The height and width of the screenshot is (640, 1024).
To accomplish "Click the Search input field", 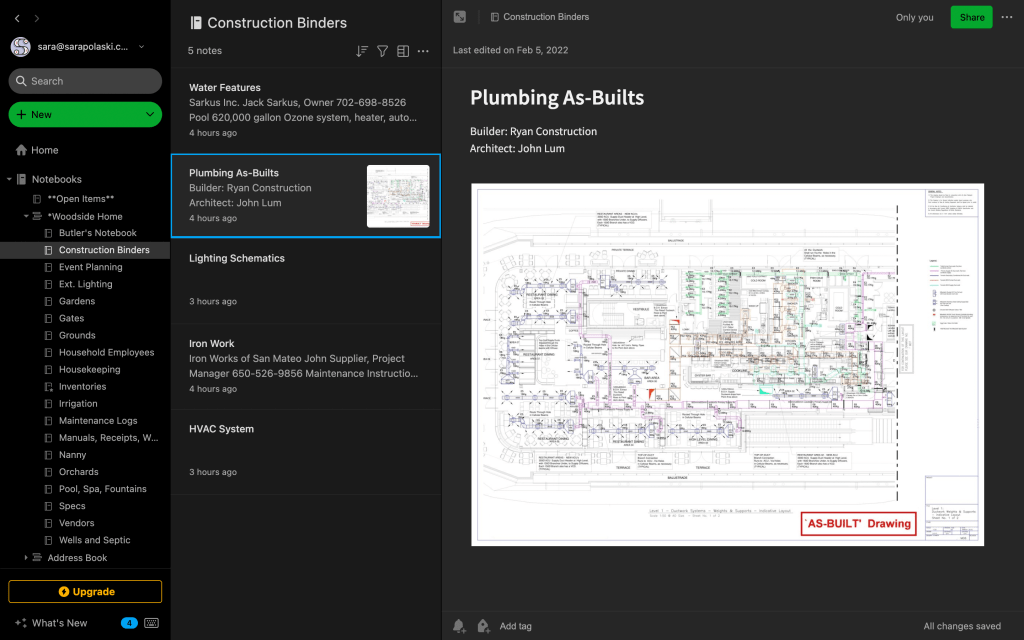I will click(85, 81).
